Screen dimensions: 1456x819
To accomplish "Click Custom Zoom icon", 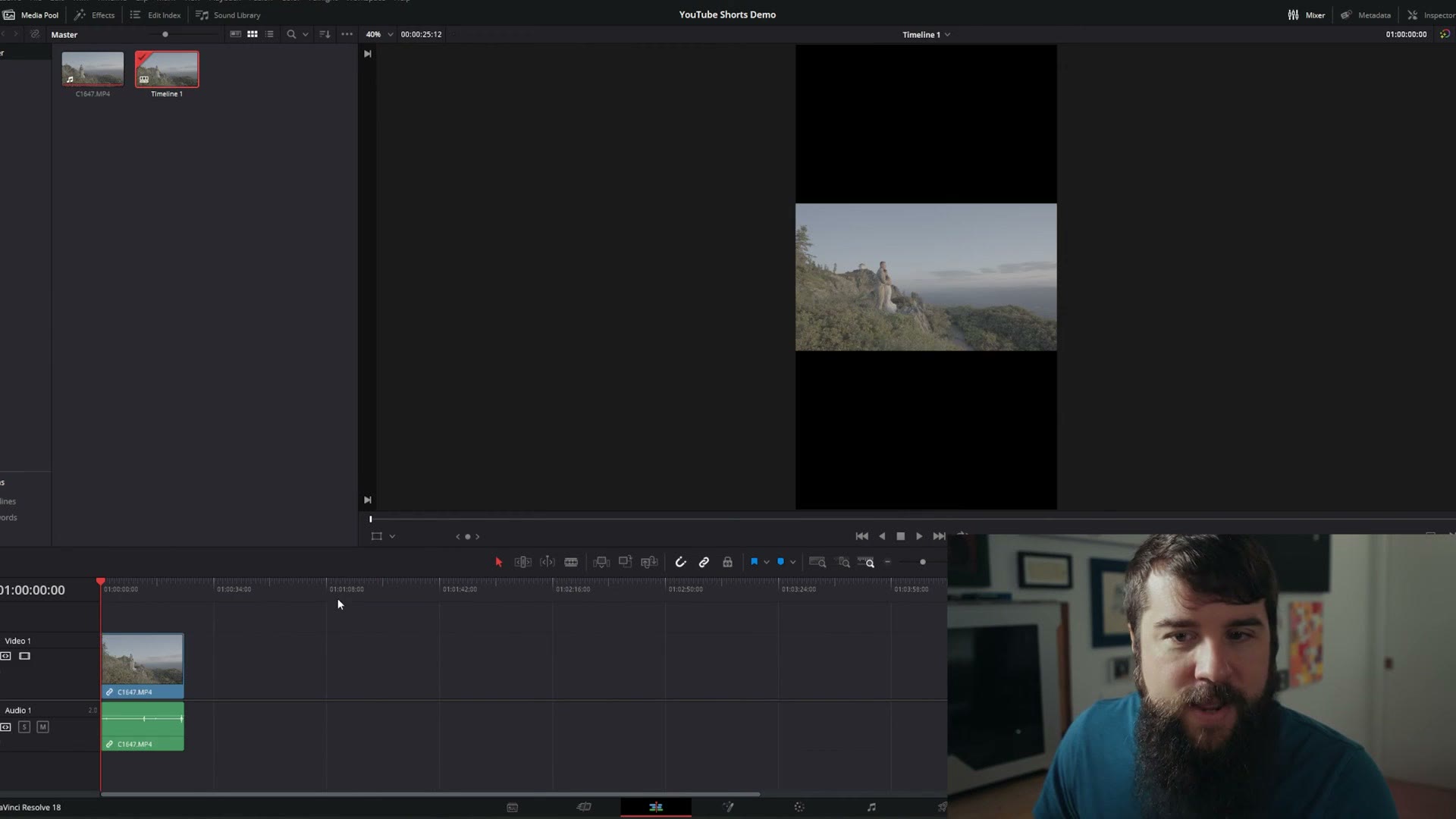I will 866,562.
